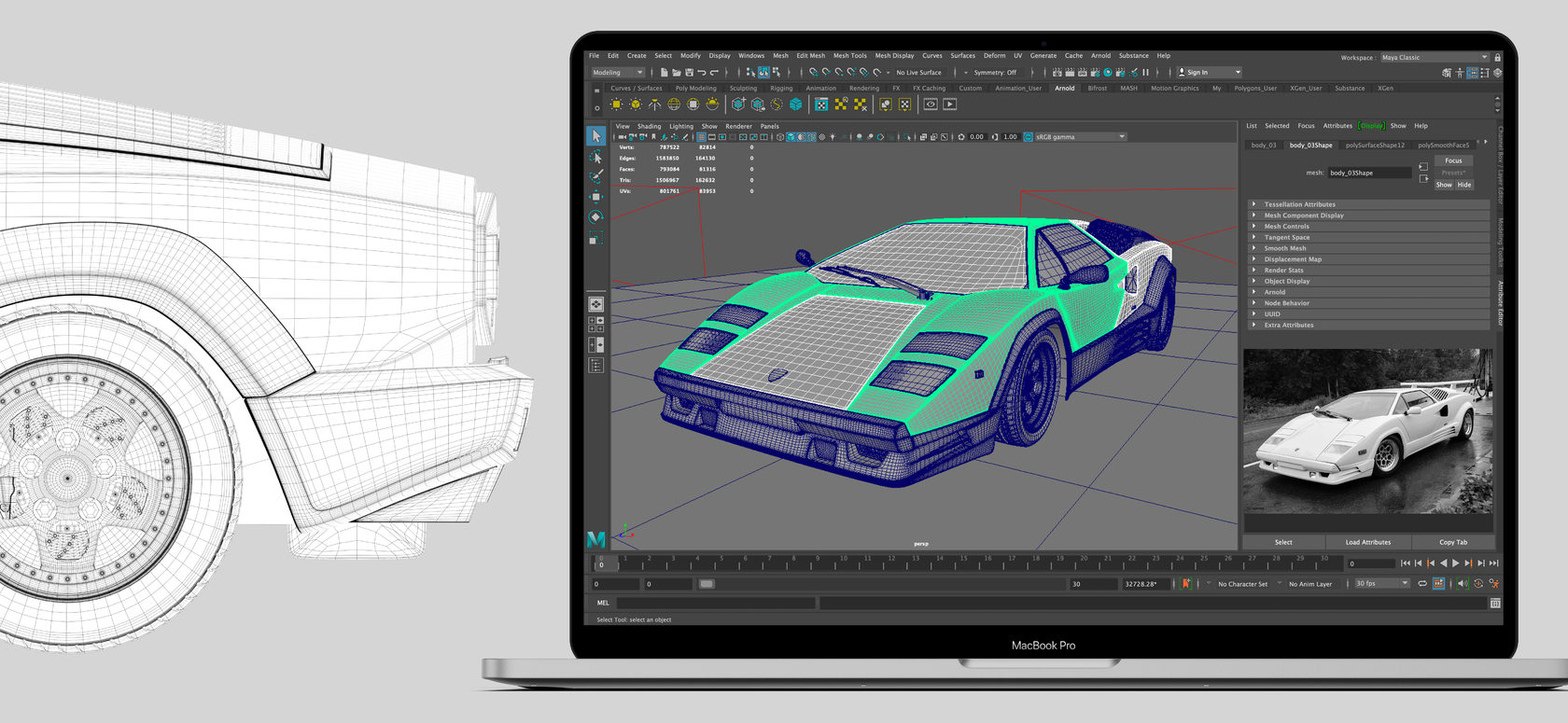Click the time slider frame ruler
The width and height of the screenshot is (1568, 723).
click(x=966, y=563)
